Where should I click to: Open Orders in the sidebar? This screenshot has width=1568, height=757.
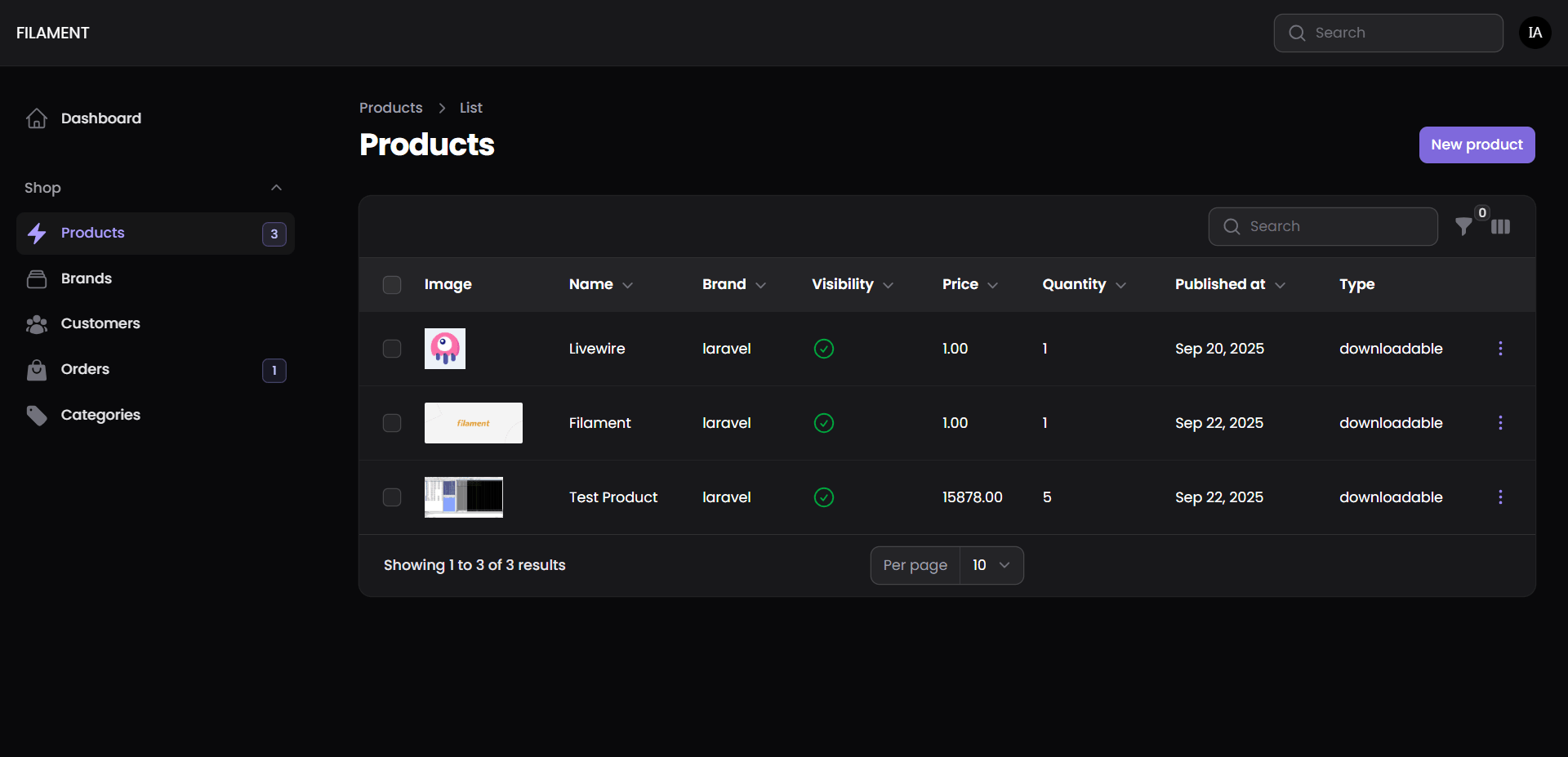155,370
